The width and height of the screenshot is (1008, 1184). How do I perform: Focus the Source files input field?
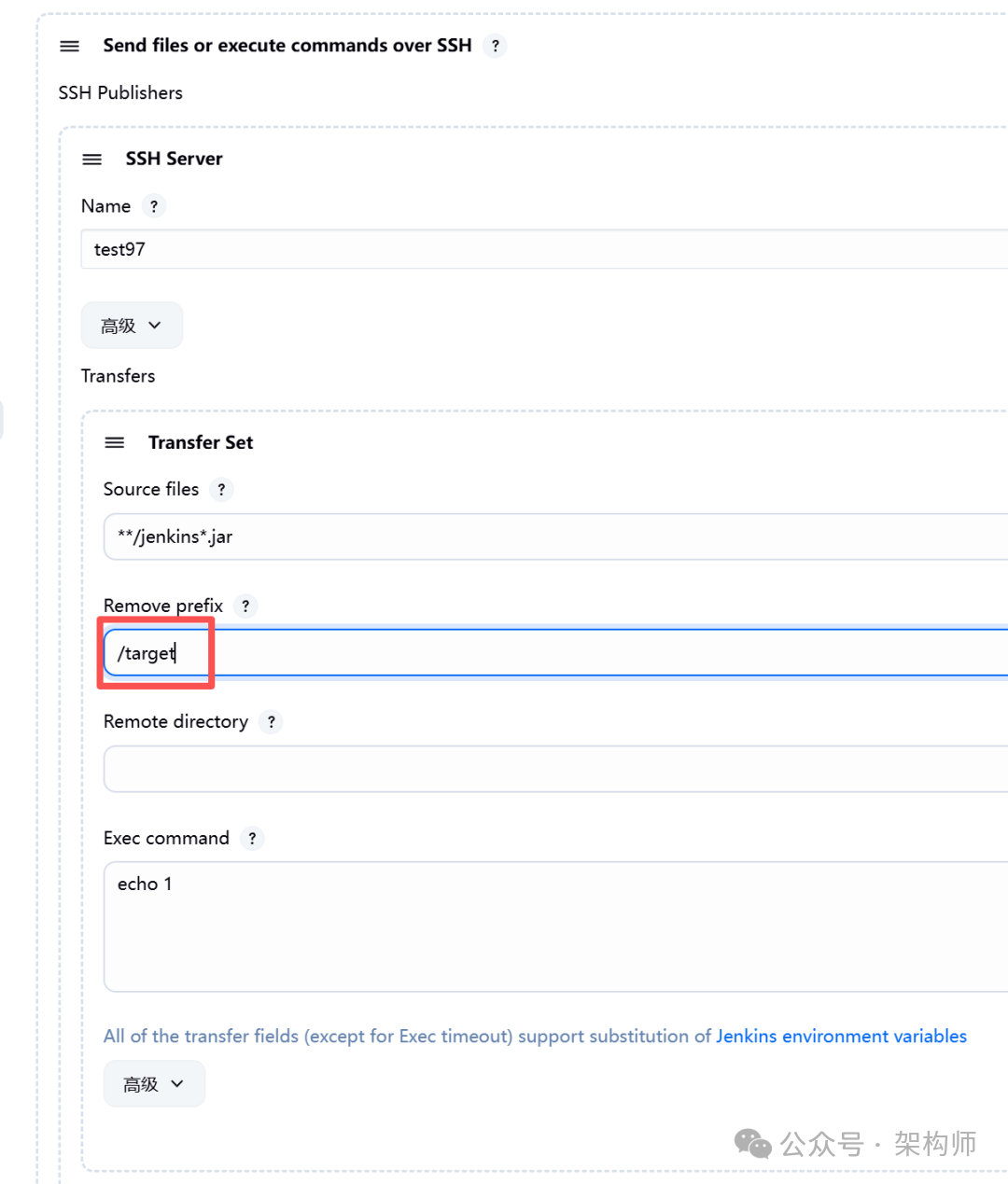click(551, 536)
